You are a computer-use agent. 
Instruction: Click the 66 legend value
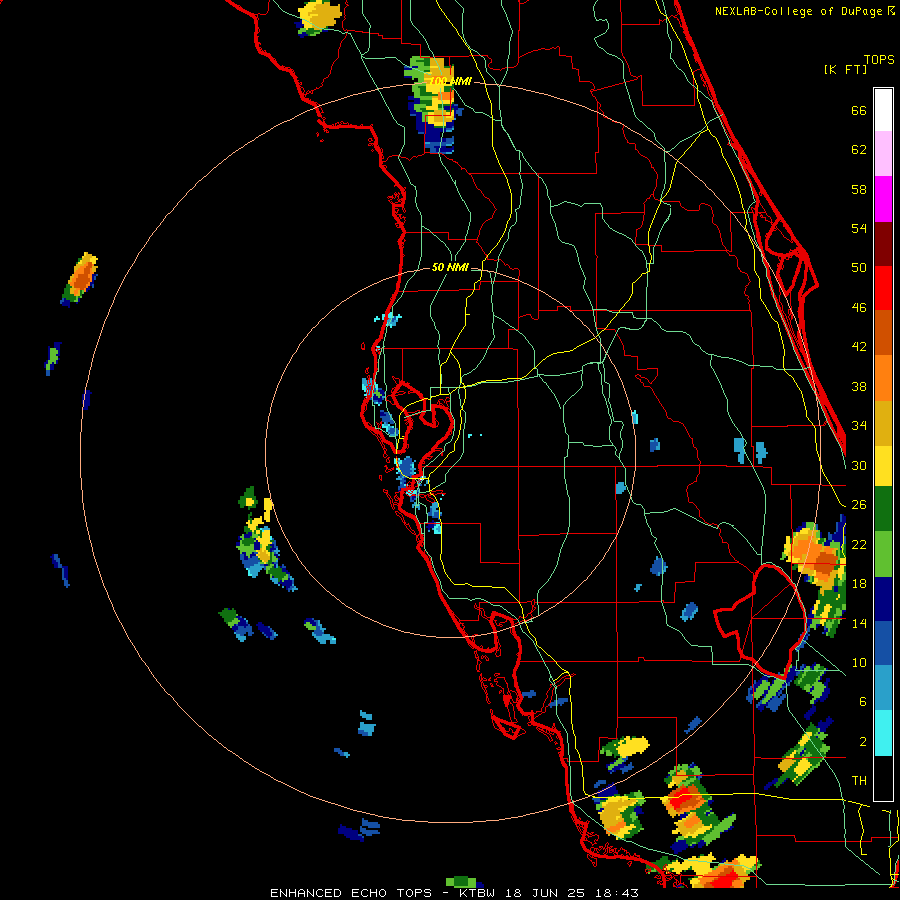click(x=859, y=111)
